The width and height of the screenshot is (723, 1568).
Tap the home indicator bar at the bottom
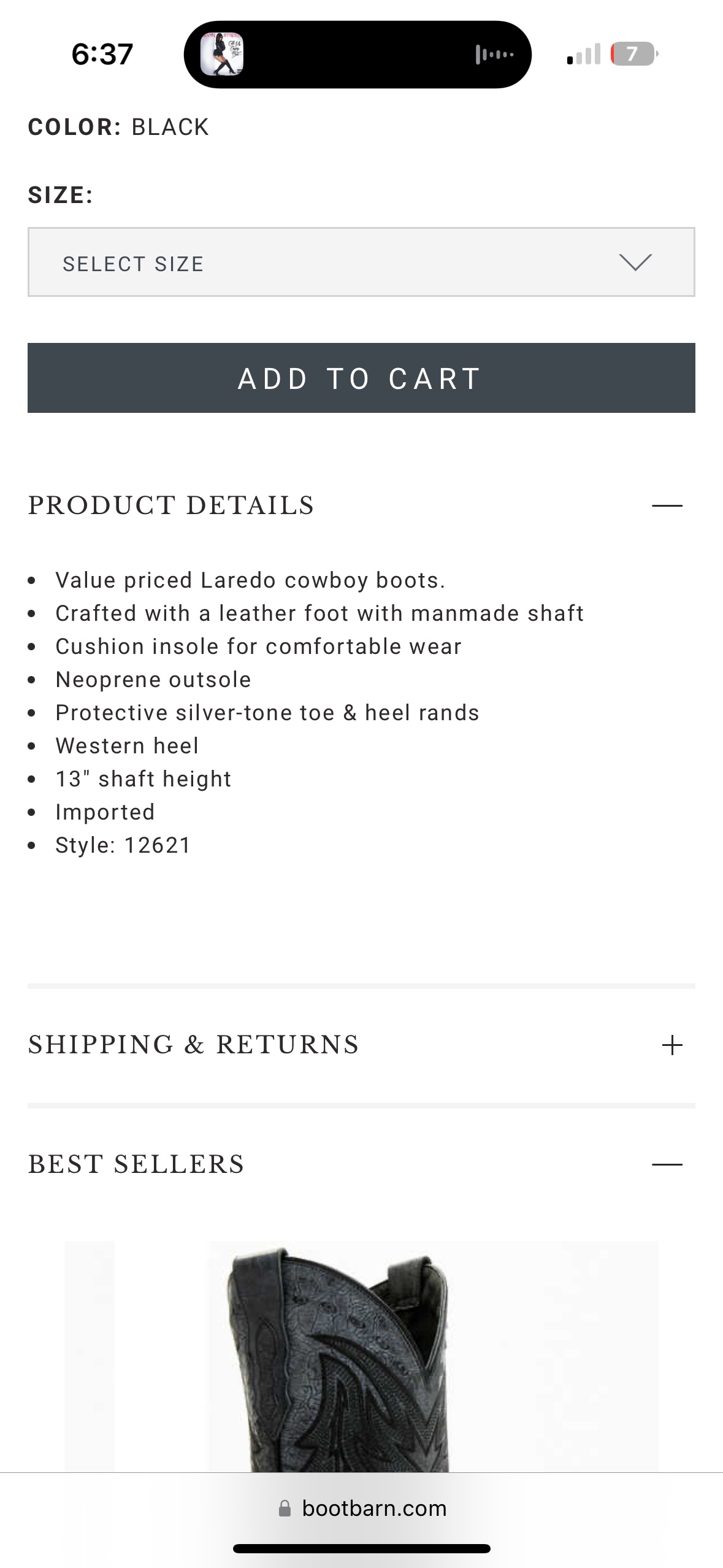coord(361,1549)
